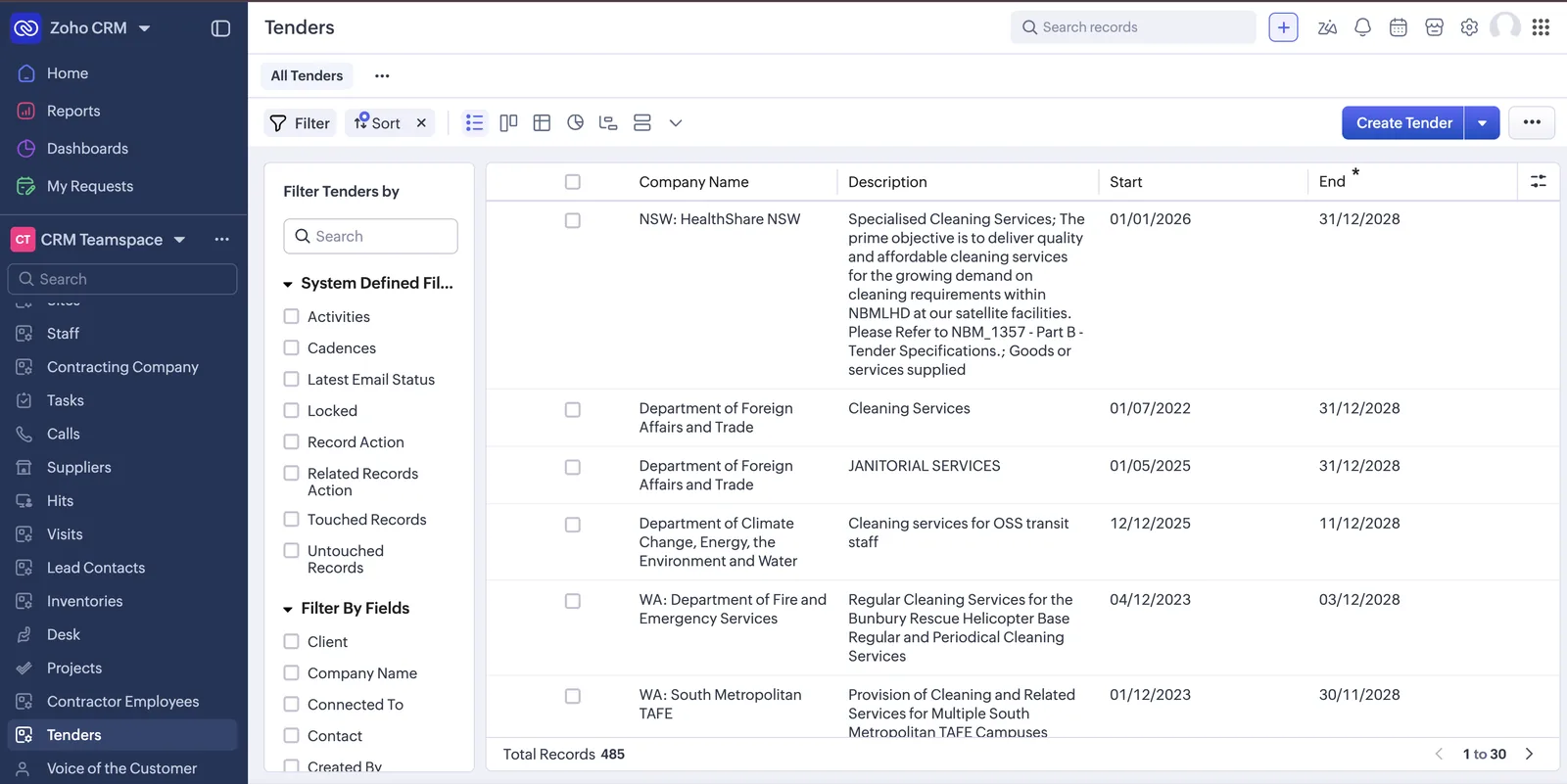Tick the Activities filter checkbox
Viewport: 1567px width, 784px height.
tap(291, 316)
